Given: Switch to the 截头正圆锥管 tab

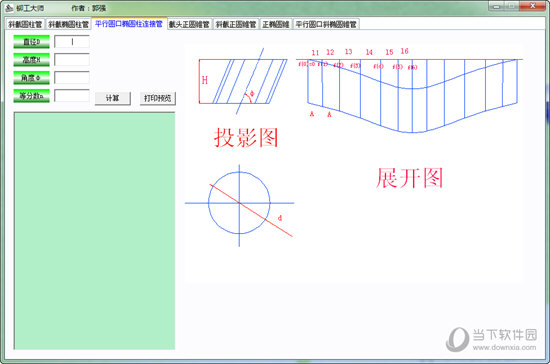Looking at the screenshot, I should pyautogui.click(x=189, y=24).
